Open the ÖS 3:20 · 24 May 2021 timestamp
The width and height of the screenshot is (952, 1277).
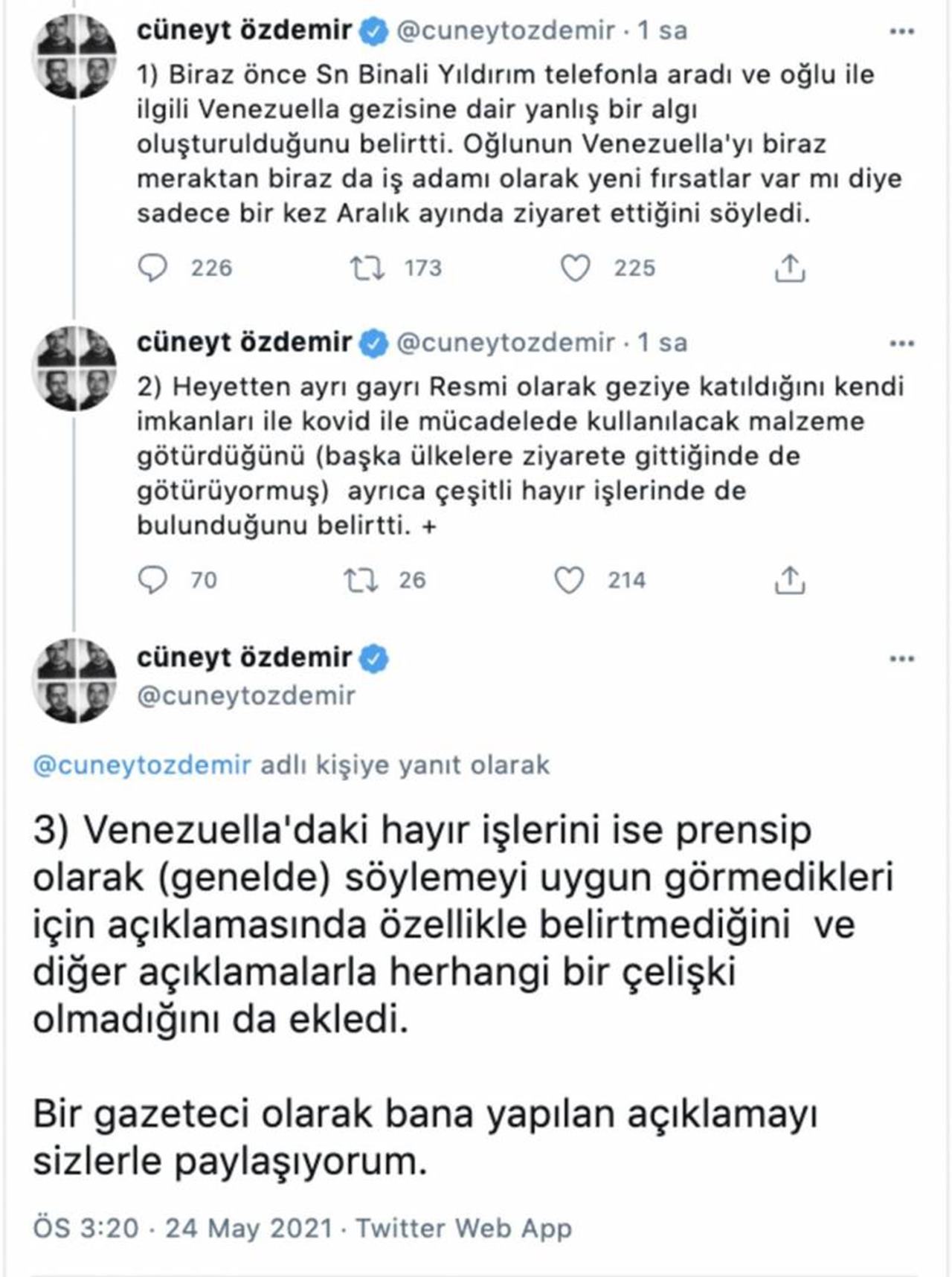[182, 1228]
